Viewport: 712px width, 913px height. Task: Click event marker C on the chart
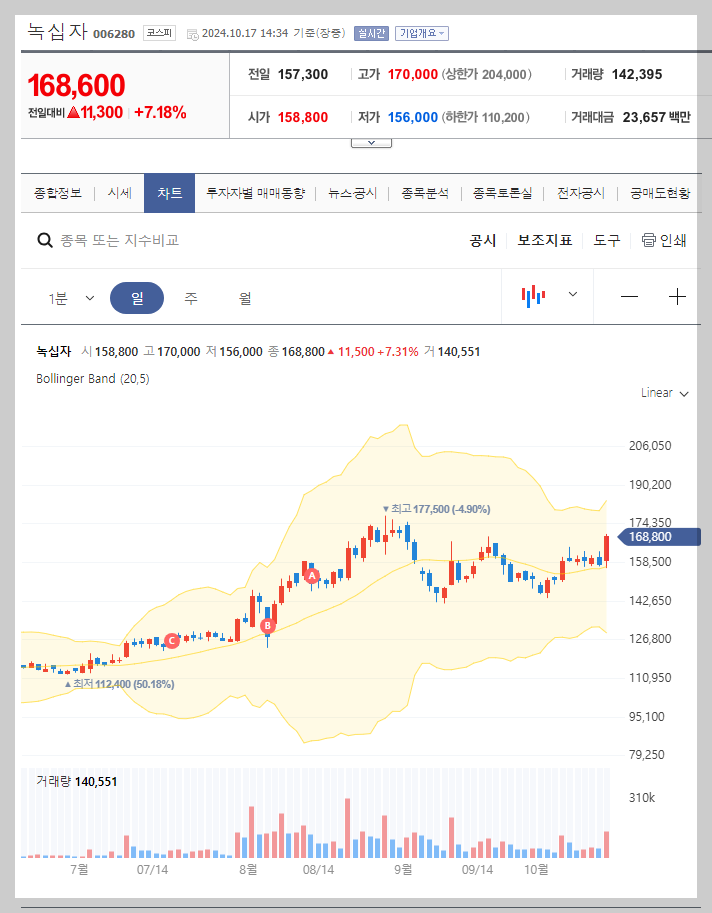coord(171,641)
